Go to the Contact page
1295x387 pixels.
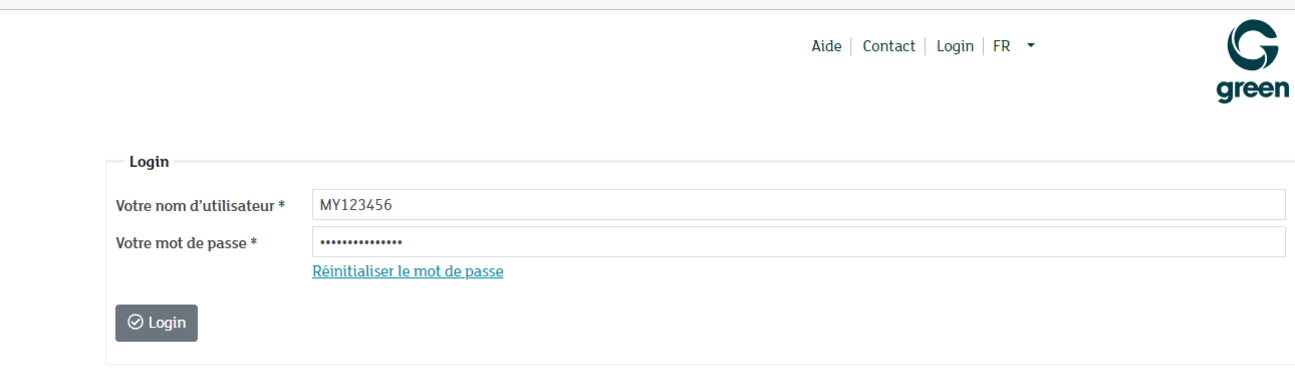point(889,46)
